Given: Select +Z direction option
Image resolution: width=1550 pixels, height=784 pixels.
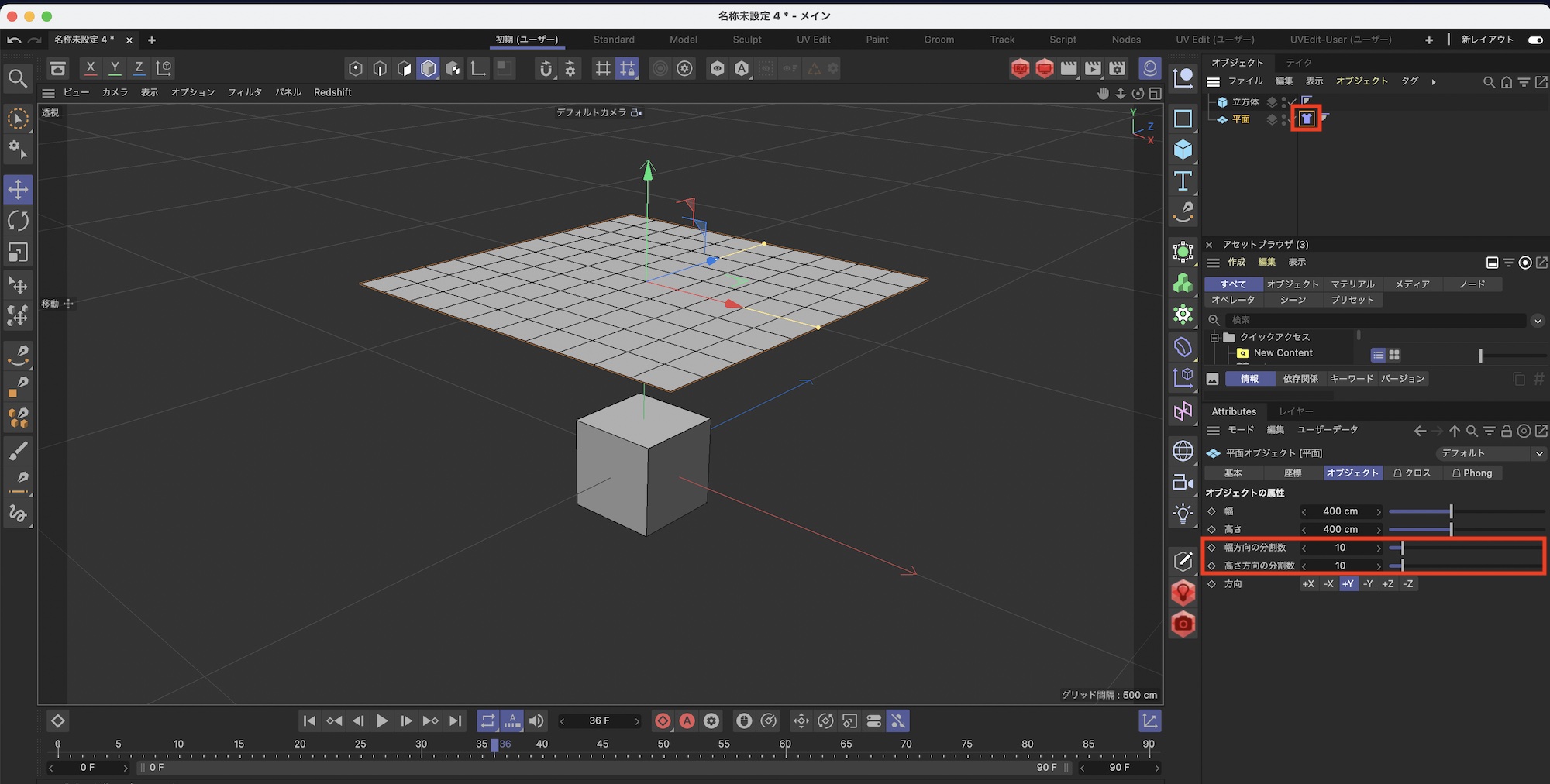Looking at the screenshot, I should (x=1387, y=584).
